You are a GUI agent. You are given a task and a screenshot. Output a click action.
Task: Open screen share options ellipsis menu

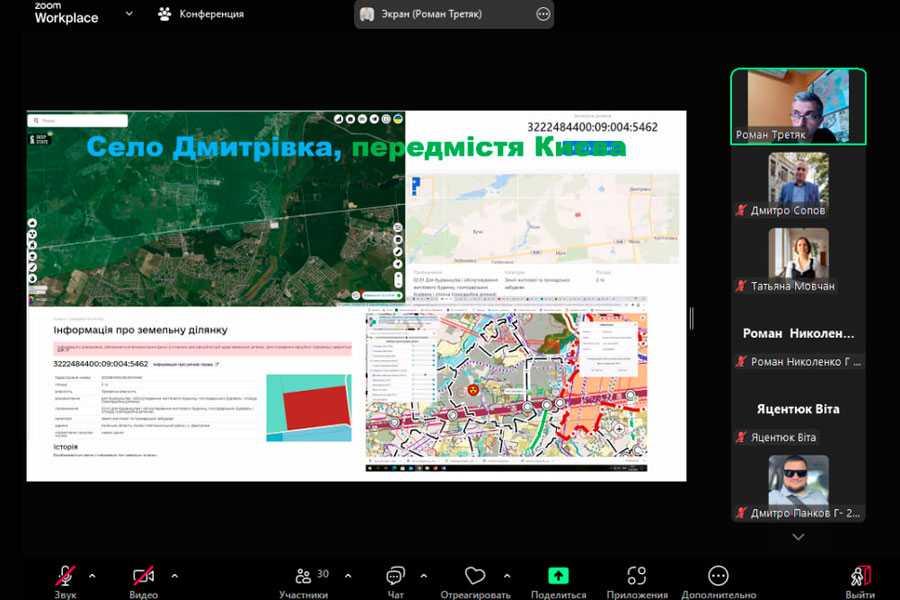click(x=543, y=14)
